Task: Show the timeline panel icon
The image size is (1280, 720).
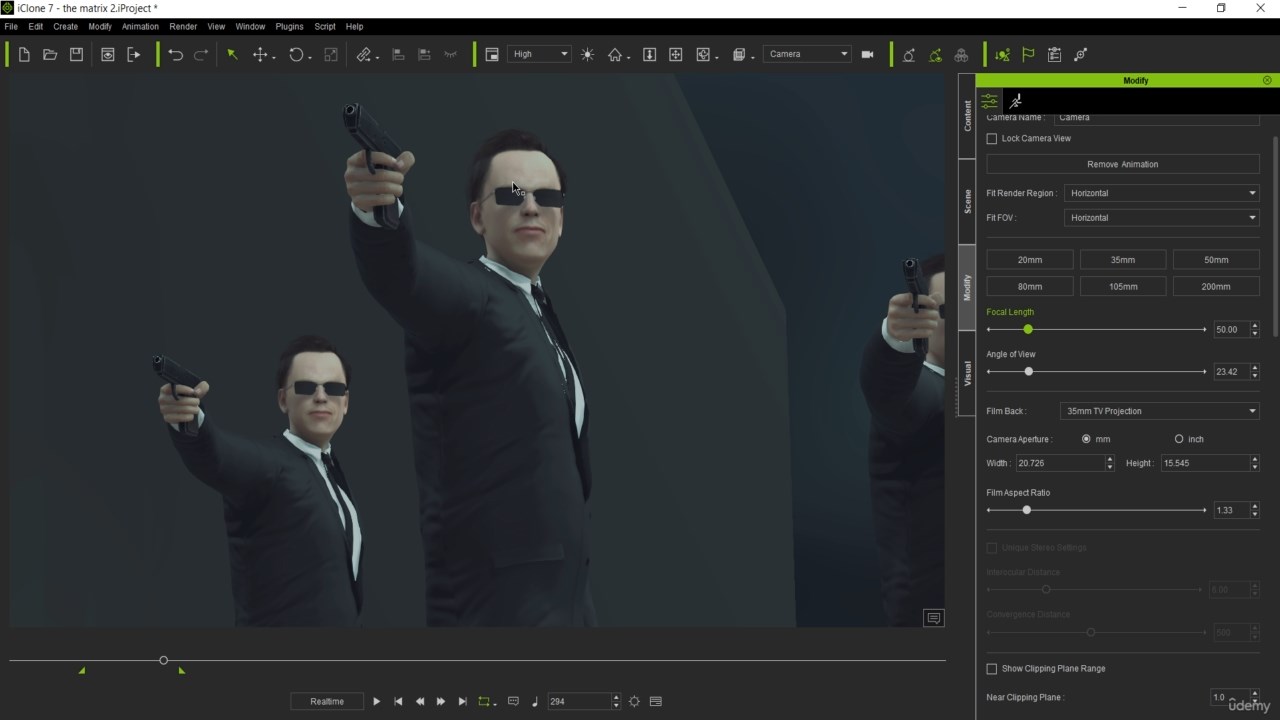Action: click(x=656, y=702)
